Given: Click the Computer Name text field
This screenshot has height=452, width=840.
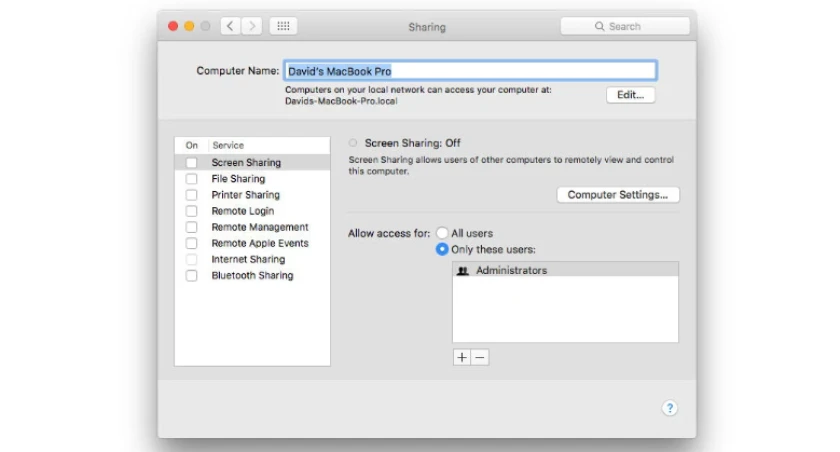Looking at the screenshot, I should [470, 71].
